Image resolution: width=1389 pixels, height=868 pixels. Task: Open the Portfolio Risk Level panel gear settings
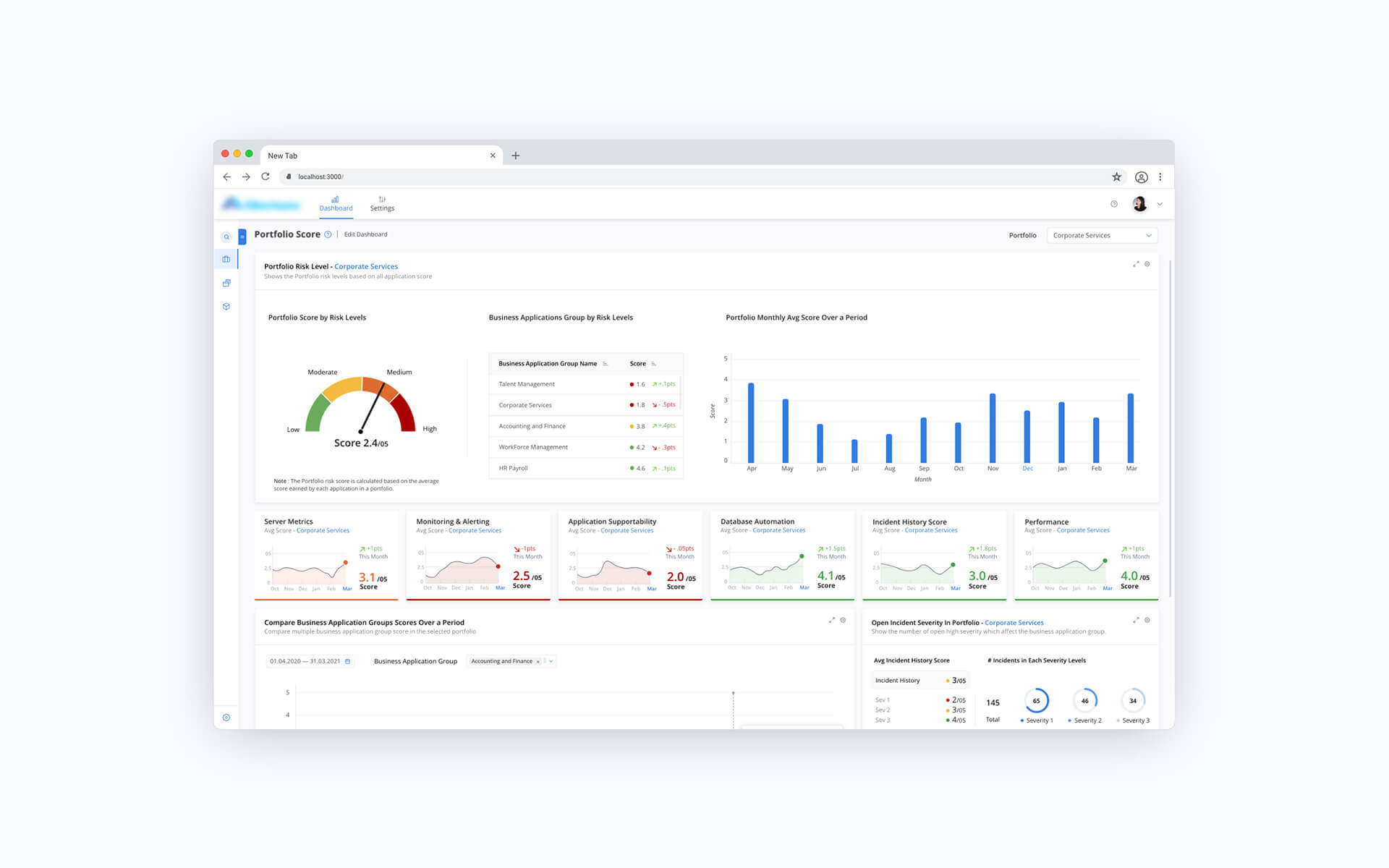click(1147, 264)
